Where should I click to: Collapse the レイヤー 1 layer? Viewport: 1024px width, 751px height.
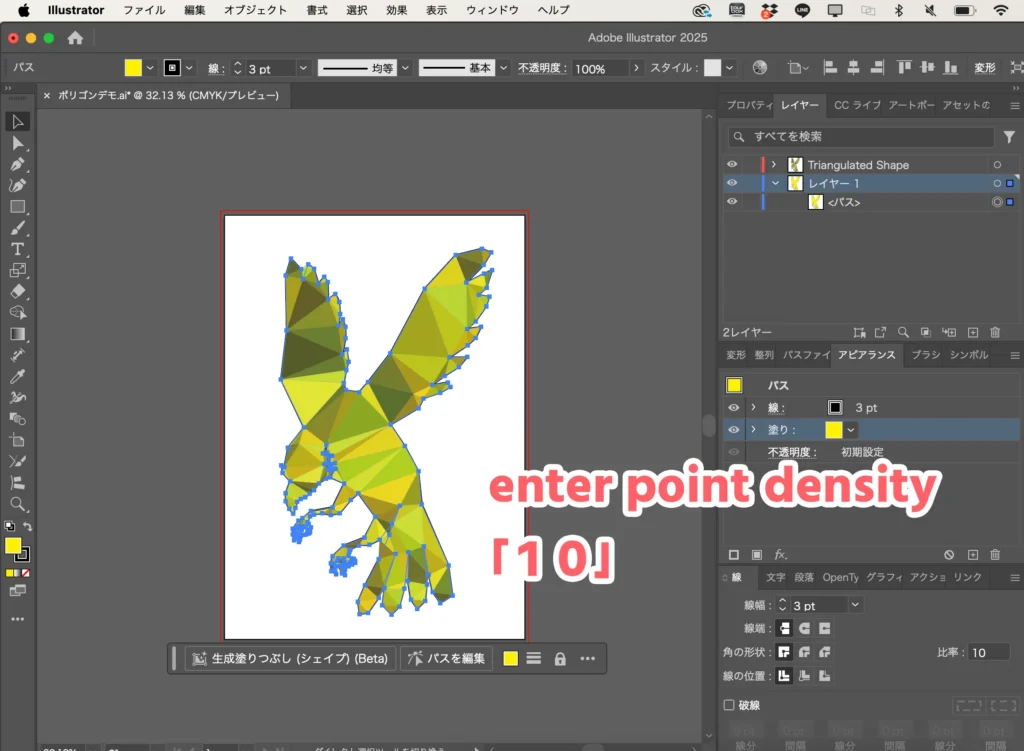(775, 184)
